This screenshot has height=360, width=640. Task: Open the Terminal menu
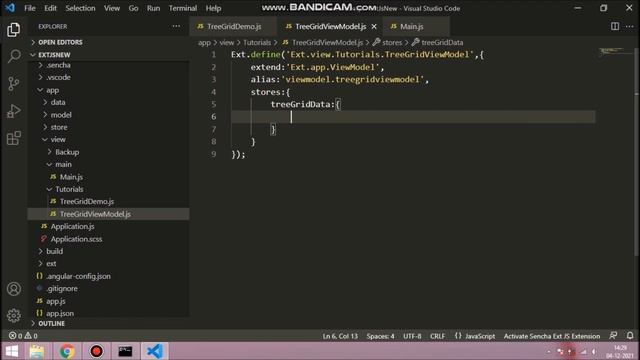pos(183,8)
